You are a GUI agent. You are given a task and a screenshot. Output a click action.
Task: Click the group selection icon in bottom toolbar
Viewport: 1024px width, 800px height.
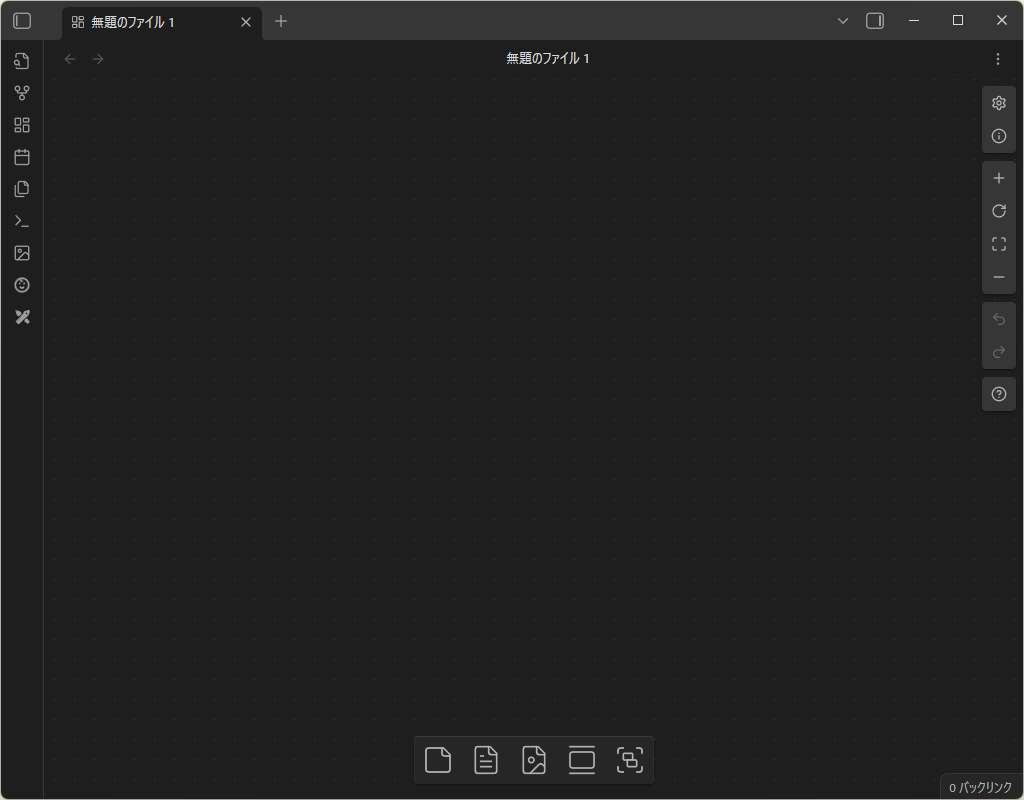tap(630, 760)
